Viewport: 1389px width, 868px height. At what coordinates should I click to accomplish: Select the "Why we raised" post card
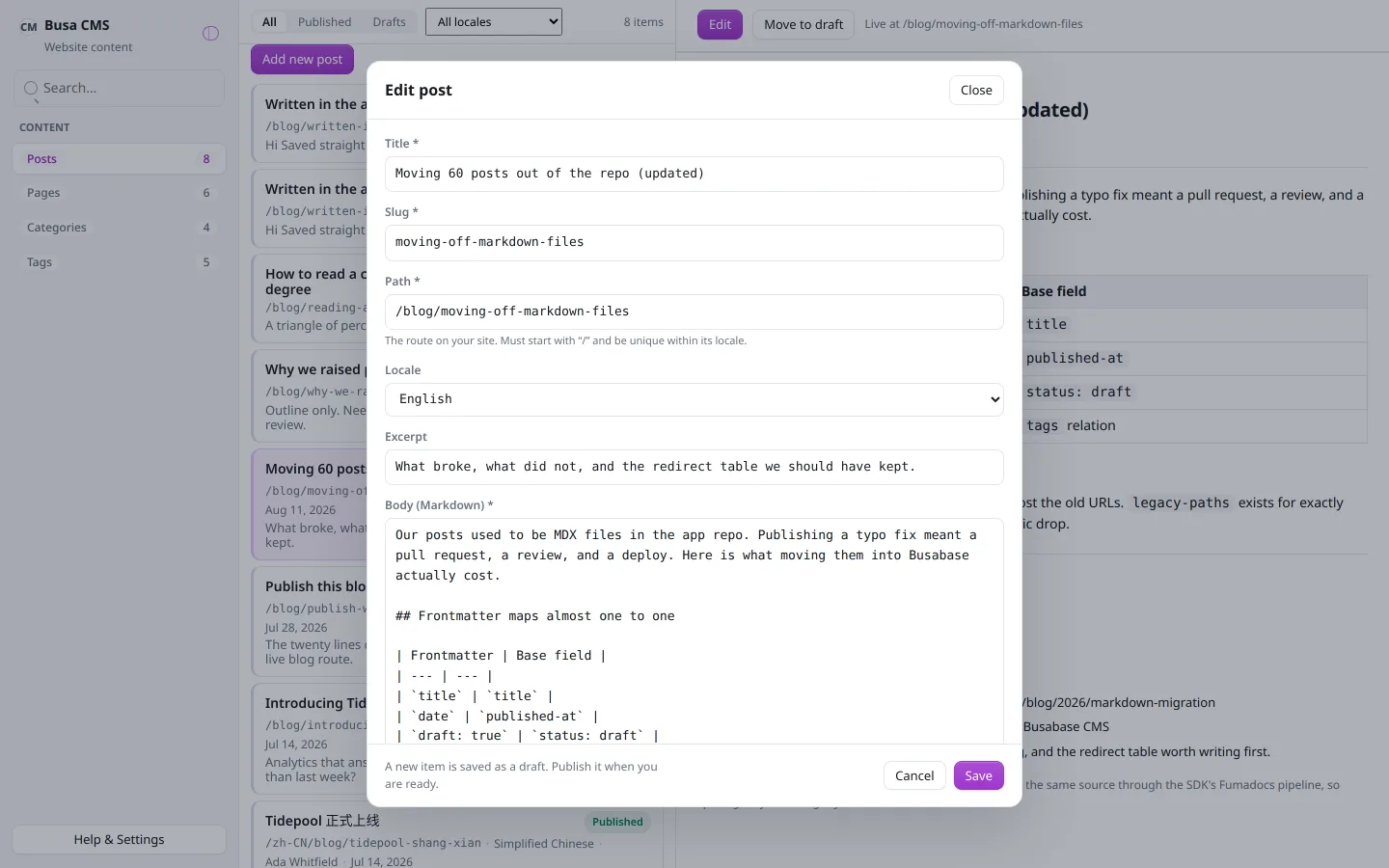(310, 394)
